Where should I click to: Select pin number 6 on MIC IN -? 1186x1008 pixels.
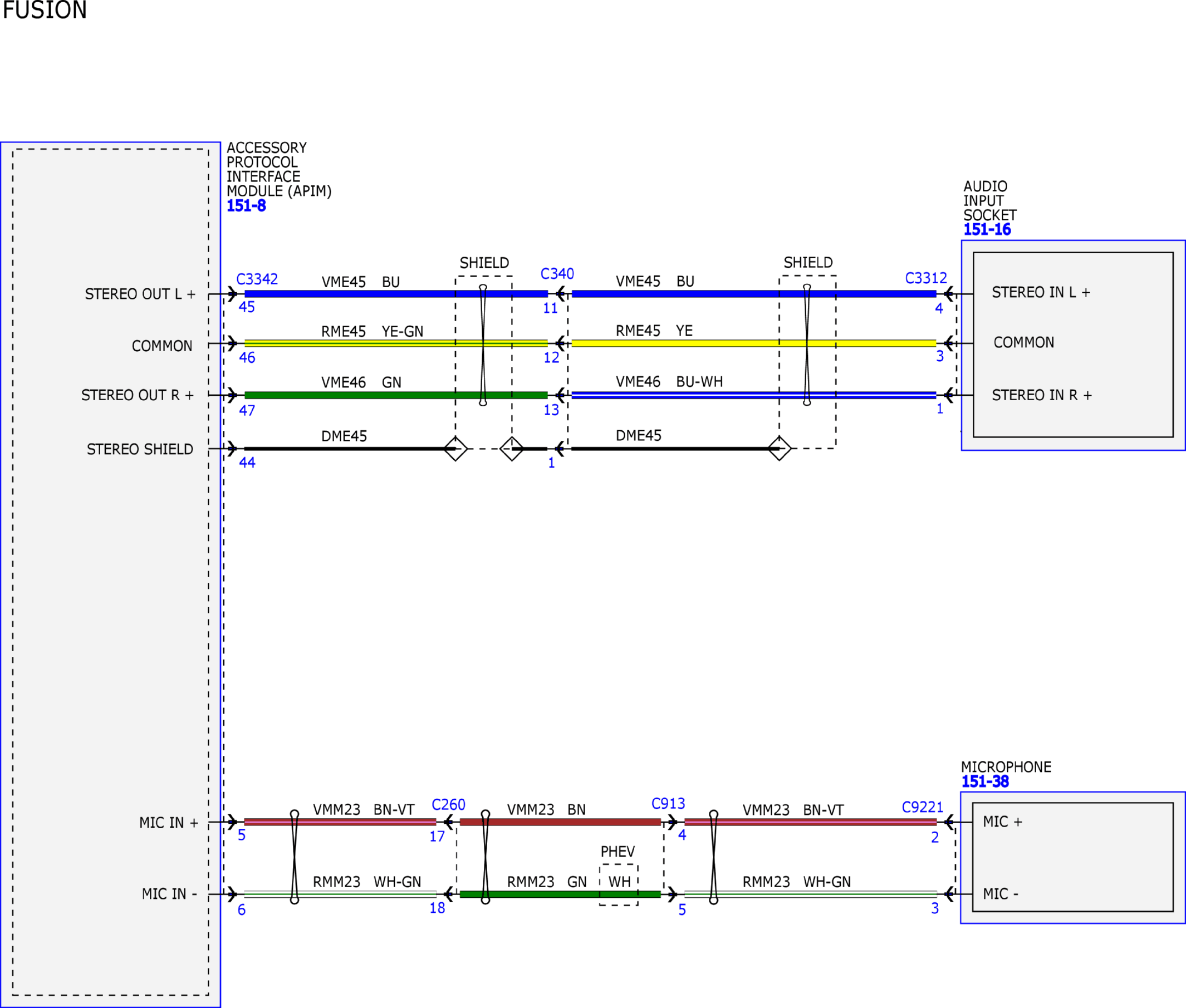coord(242,910)
